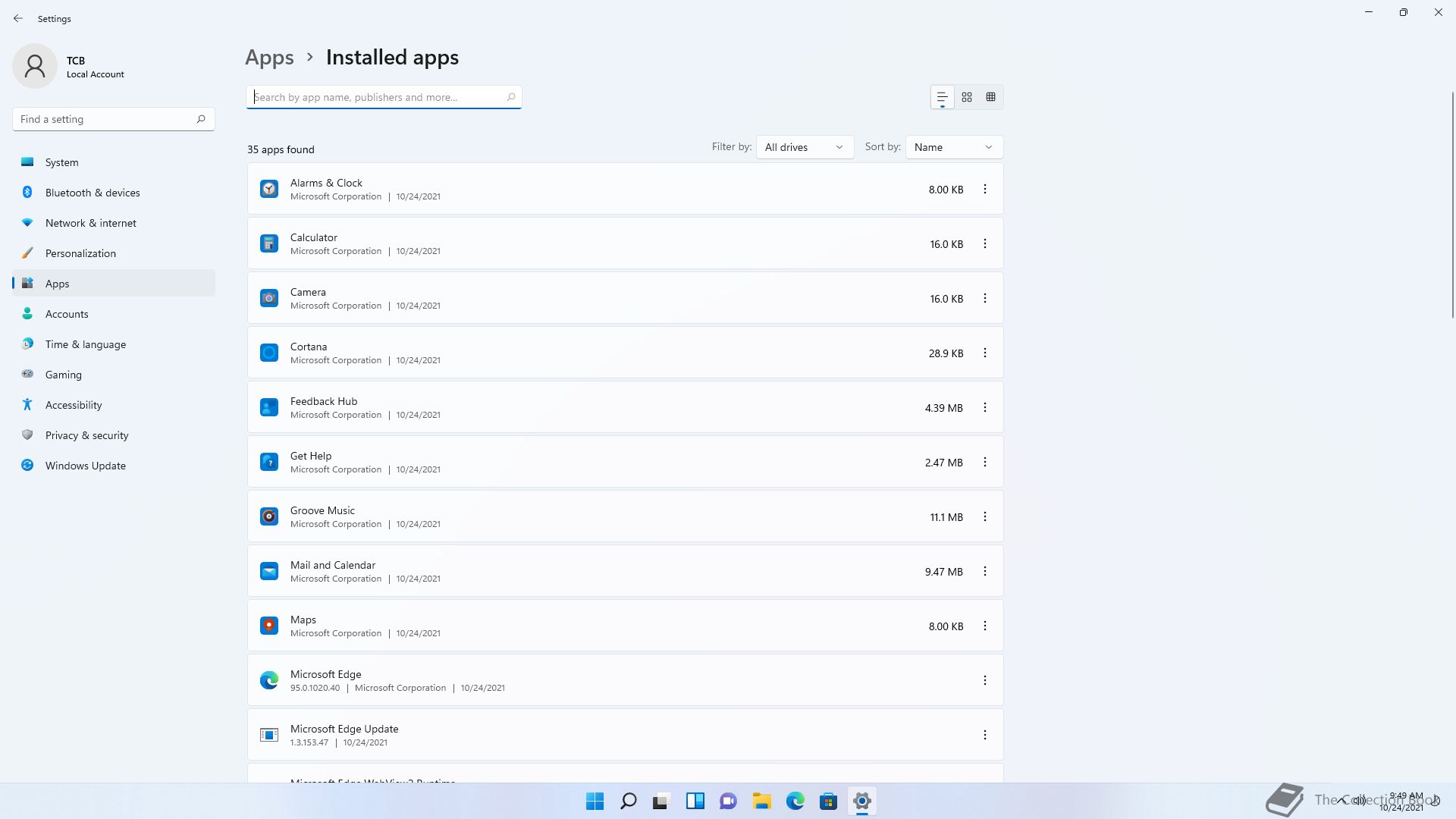Viewport: 1456px width, 819px height.
Task: Focus the Search by app name field
Action: click(384, 97)
